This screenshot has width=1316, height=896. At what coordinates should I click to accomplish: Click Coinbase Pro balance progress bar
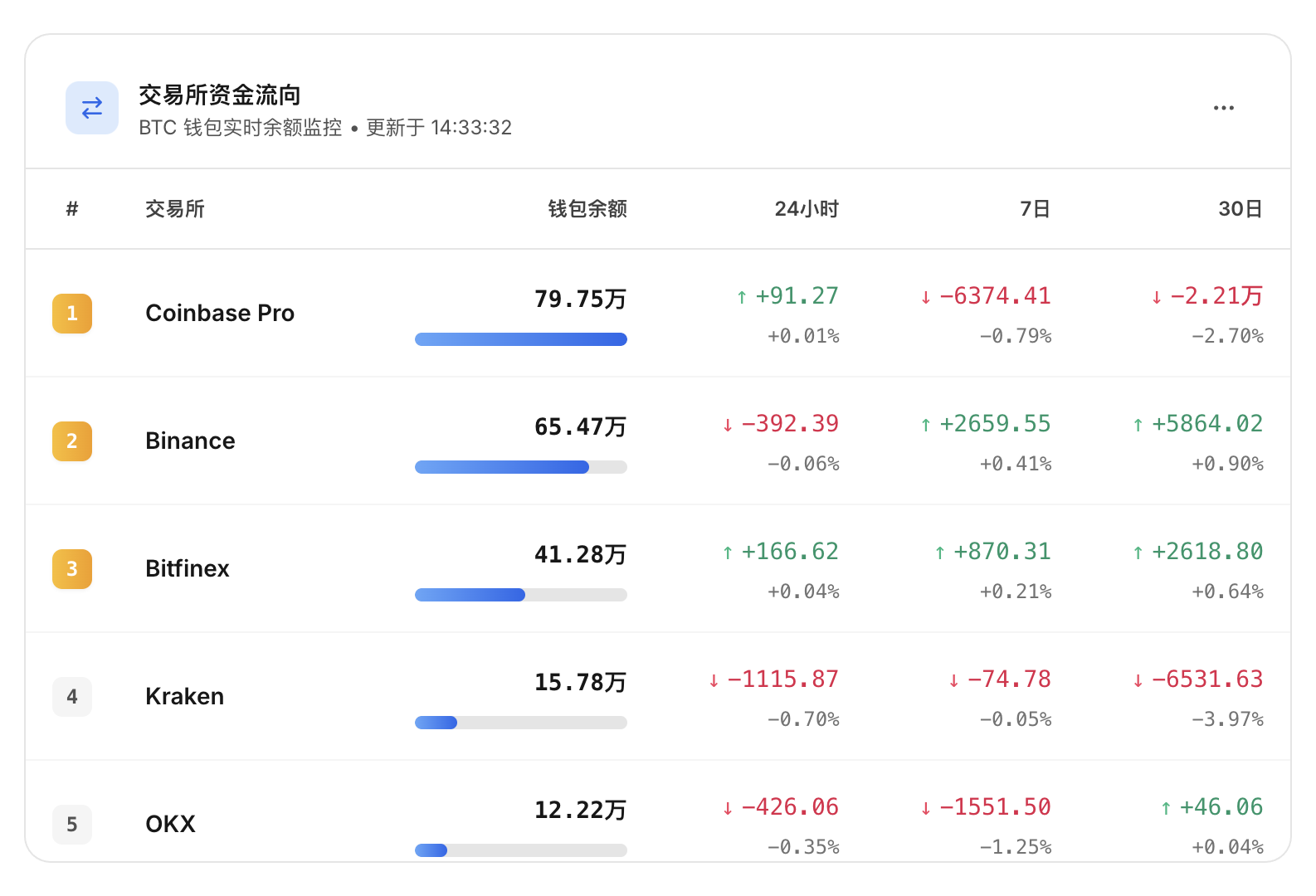[521, 339]
